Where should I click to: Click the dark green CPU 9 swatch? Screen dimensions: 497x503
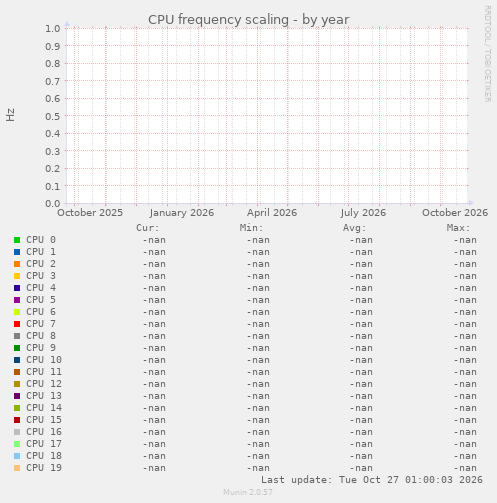(x=17, y=348)
